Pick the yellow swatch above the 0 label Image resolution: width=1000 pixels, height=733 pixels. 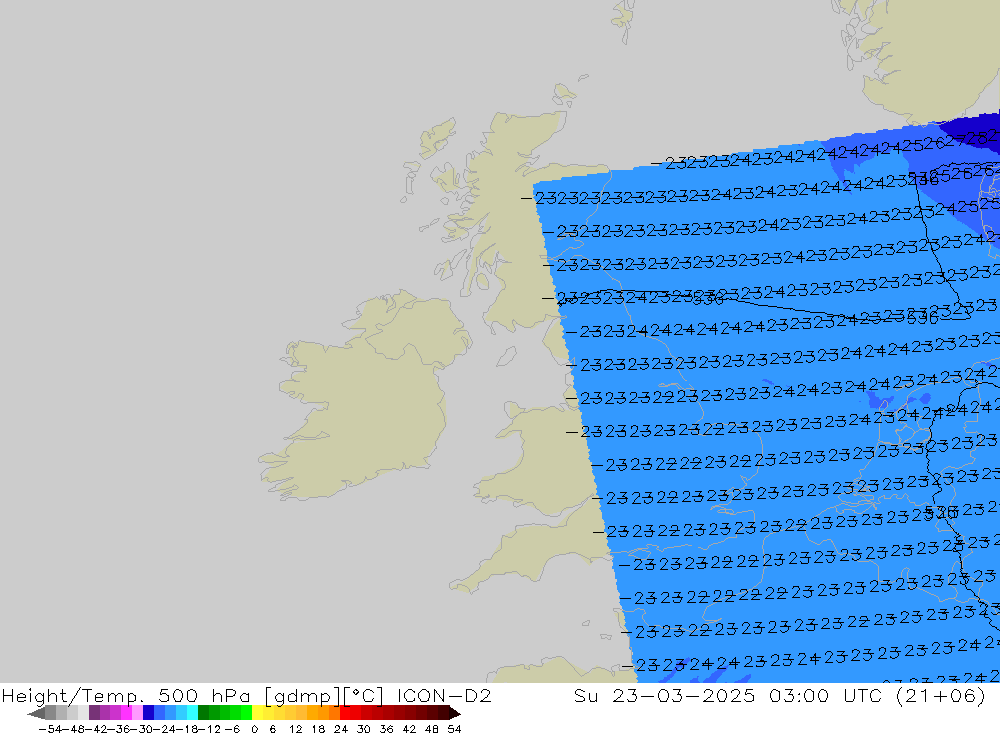tap(258, 713)
